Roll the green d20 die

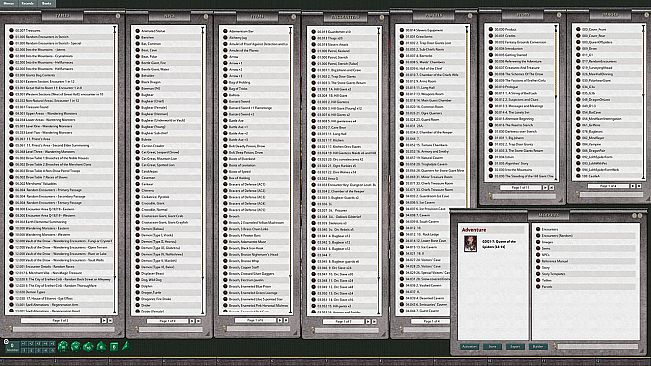(63, 346)
